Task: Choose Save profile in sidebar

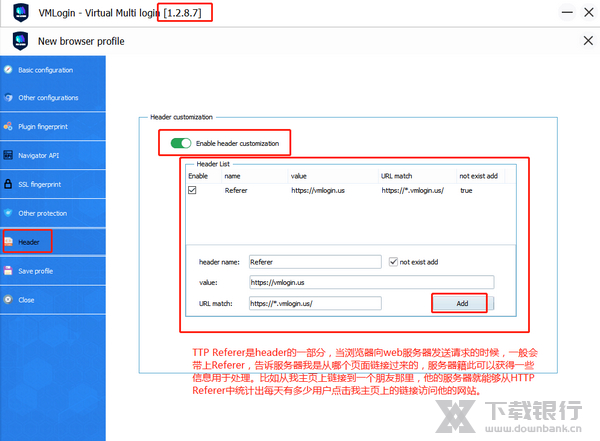Action: 53,271
